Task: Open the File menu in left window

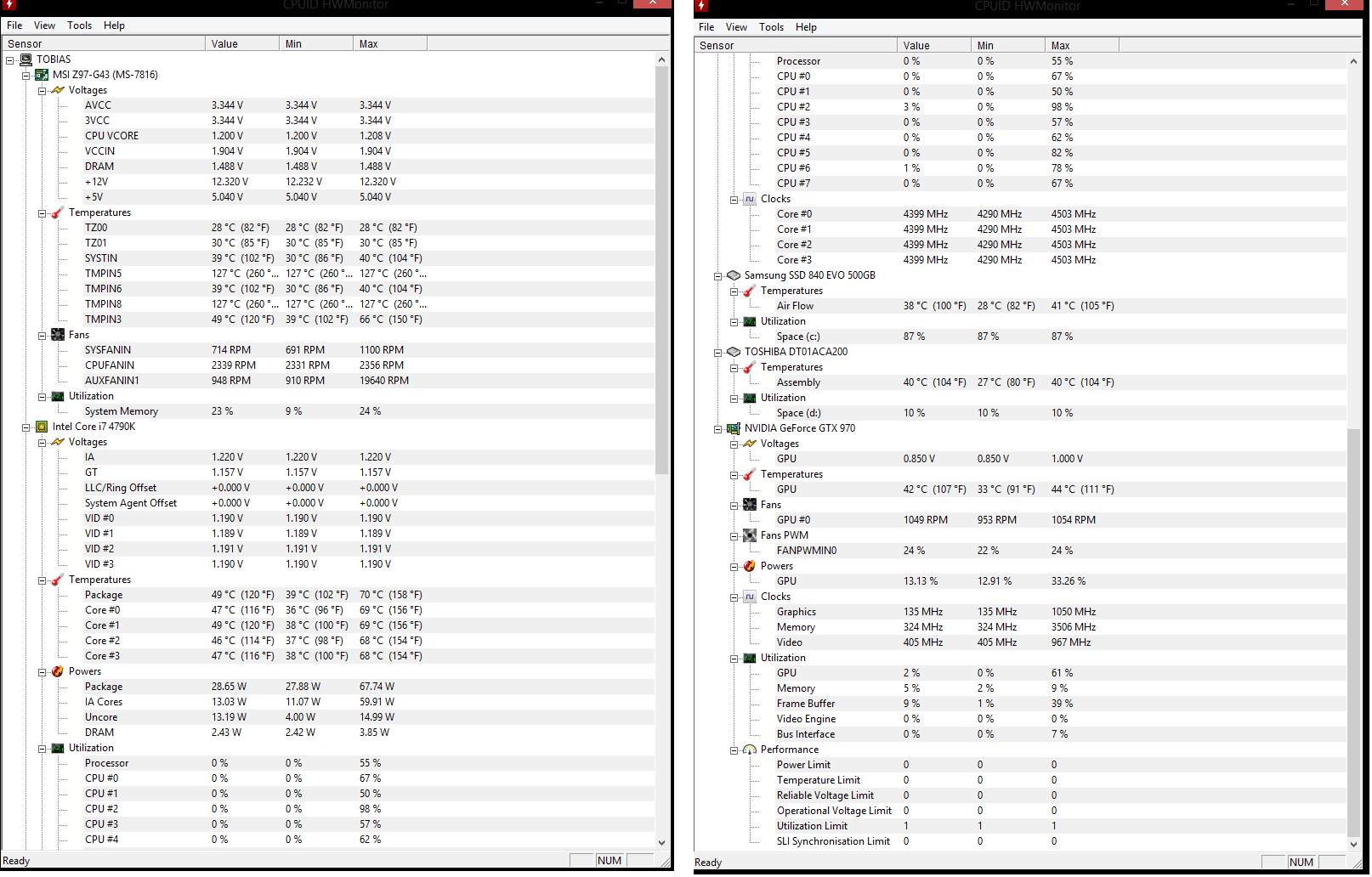Action: (14, 25)
